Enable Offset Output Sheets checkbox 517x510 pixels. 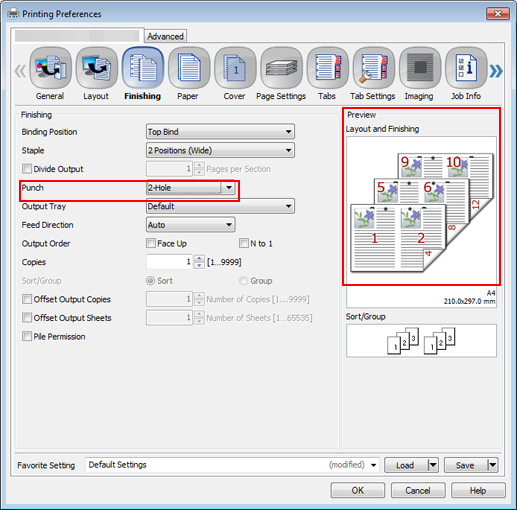(x=27, y=318)
